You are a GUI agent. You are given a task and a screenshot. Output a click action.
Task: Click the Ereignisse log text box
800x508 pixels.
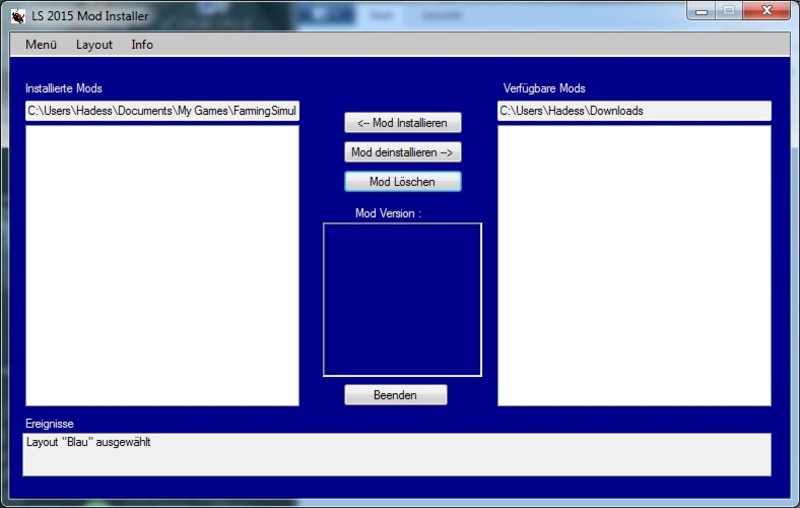click(x=396, y=454)
